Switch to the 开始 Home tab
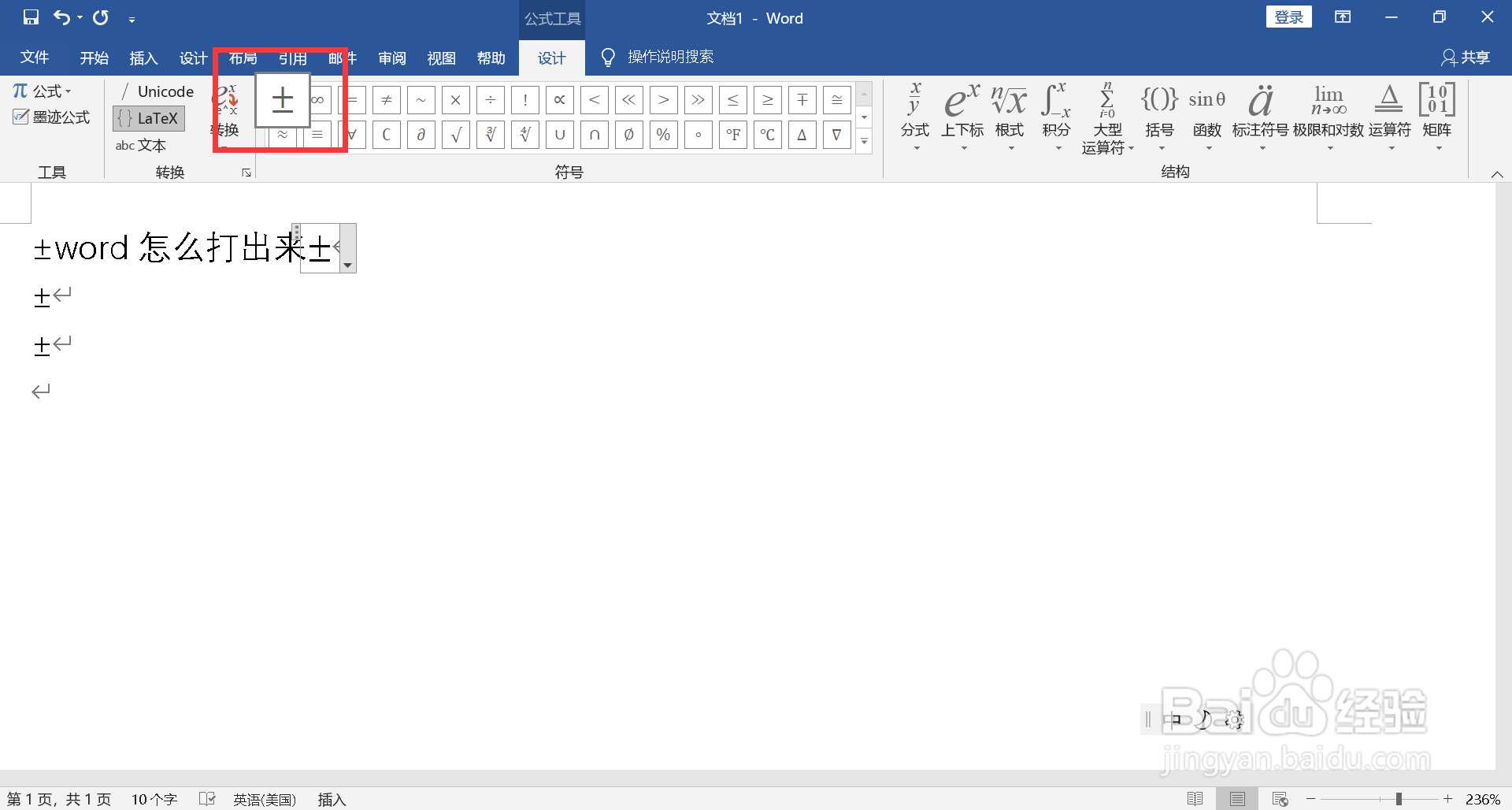 [x=94, y=58]
